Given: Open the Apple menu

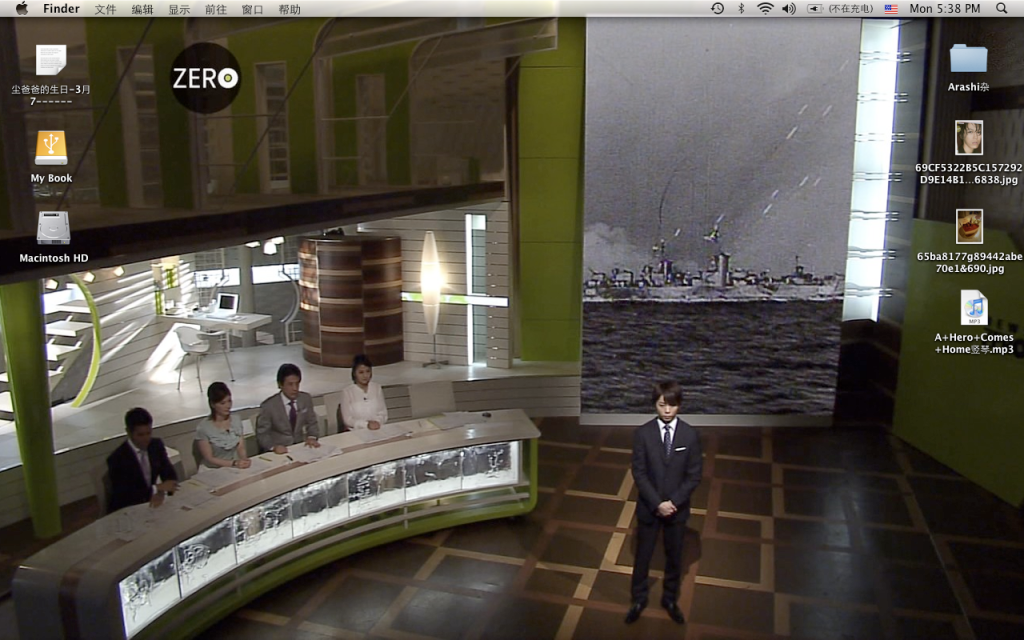Looking at the screenshot, I should click(x=21, y=8).
